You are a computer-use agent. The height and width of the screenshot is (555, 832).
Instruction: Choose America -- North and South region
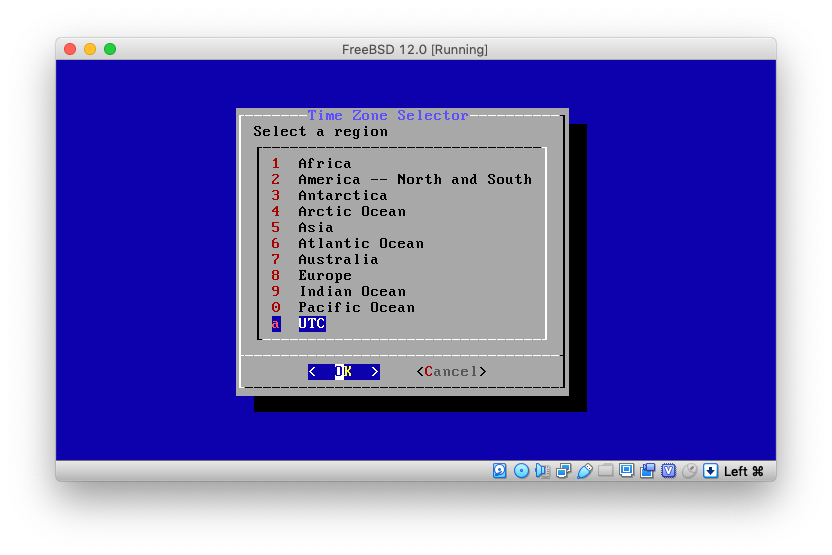(x=414, y=180)
